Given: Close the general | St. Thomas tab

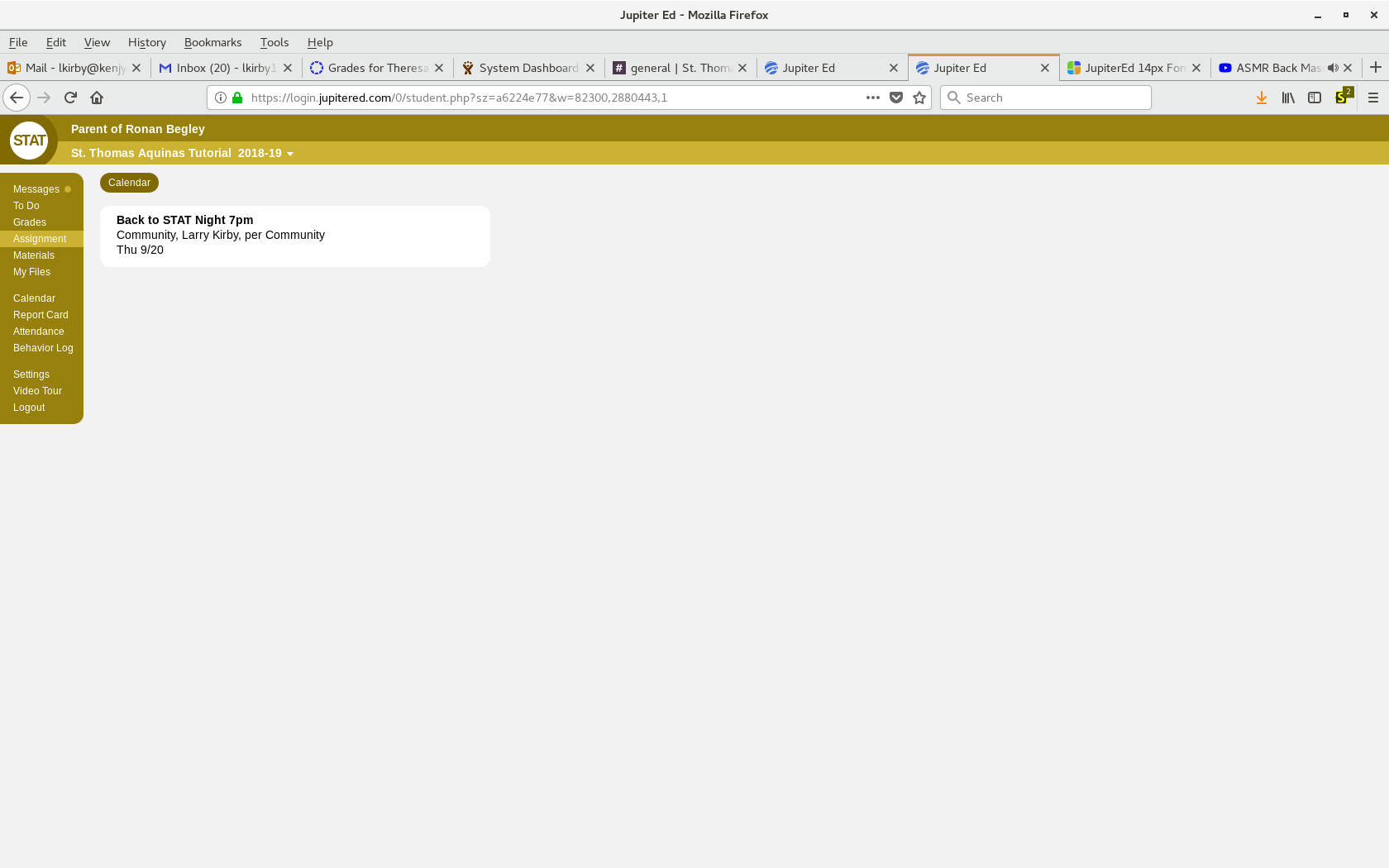Looking at the screenshot, I should (x=742, y=68).
